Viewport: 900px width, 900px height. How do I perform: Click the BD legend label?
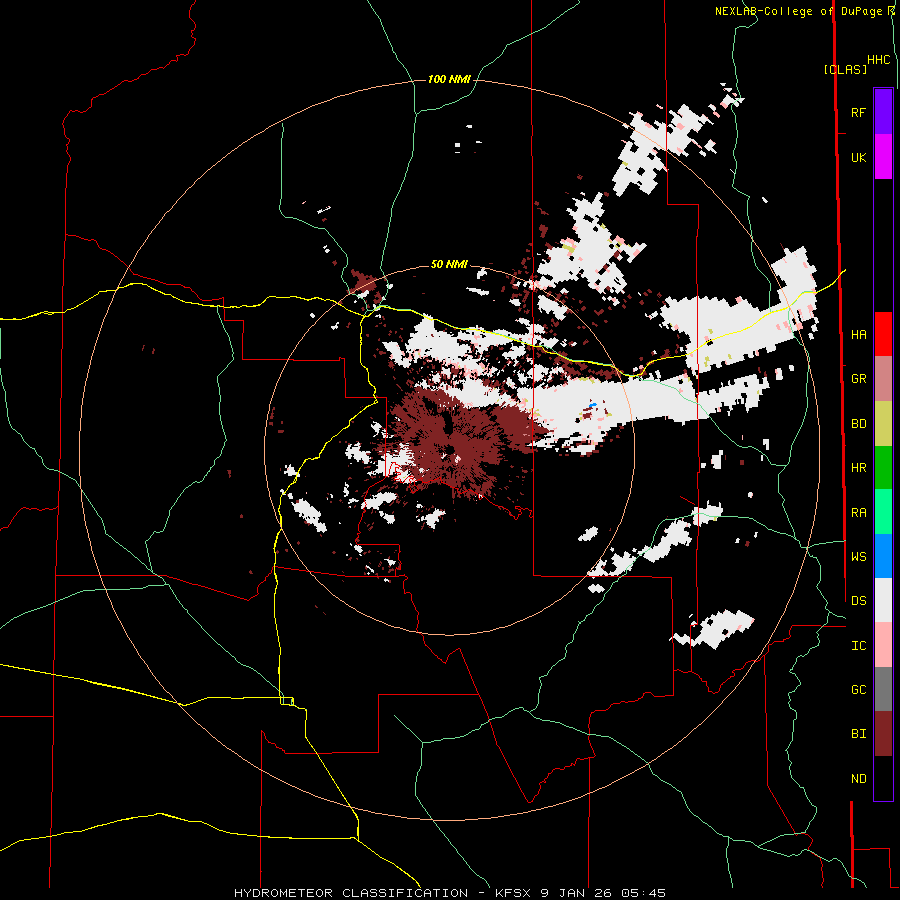pyautogui.click(x=859, y=424)
